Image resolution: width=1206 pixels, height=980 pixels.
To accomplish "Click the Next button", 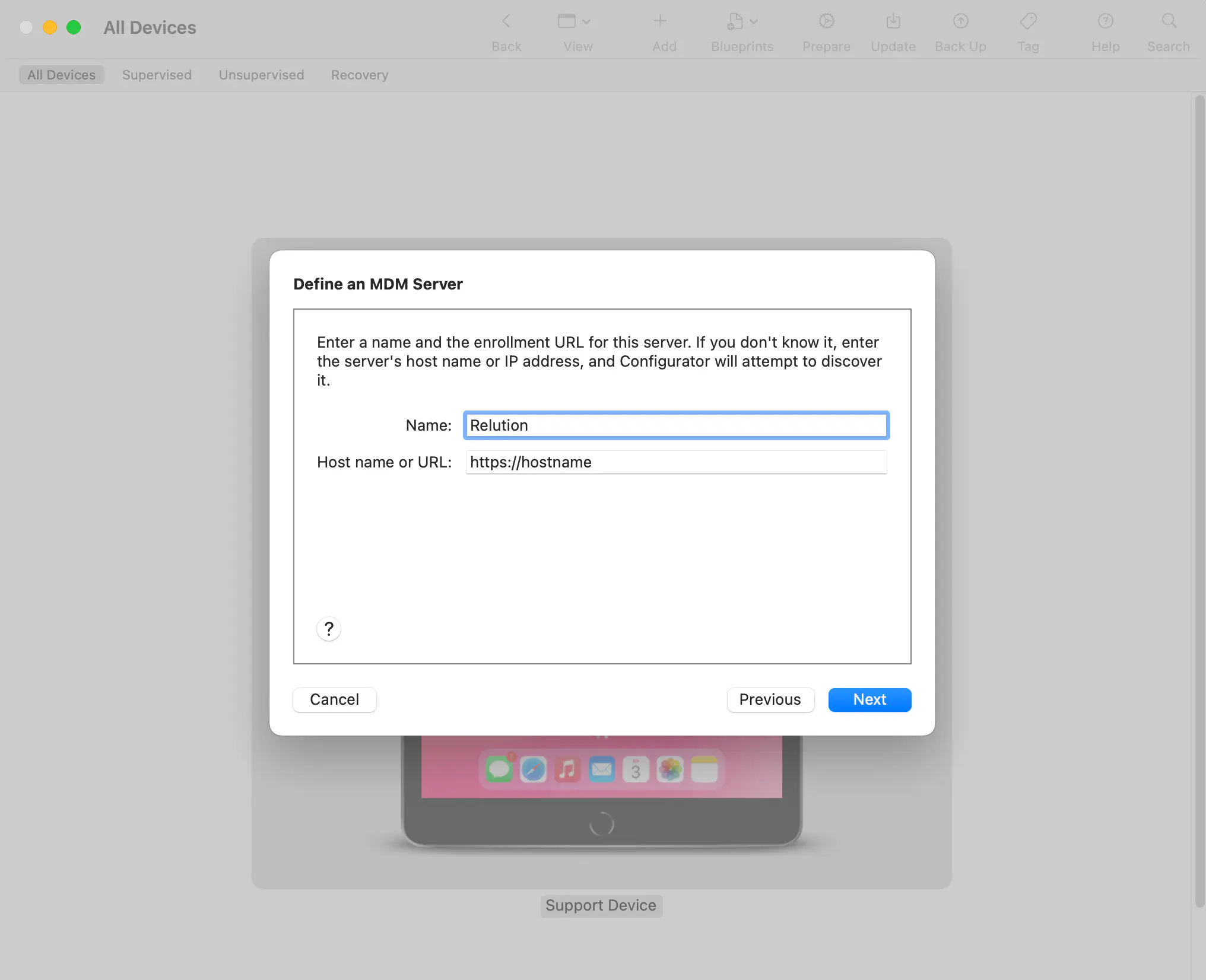I will 869,699.
